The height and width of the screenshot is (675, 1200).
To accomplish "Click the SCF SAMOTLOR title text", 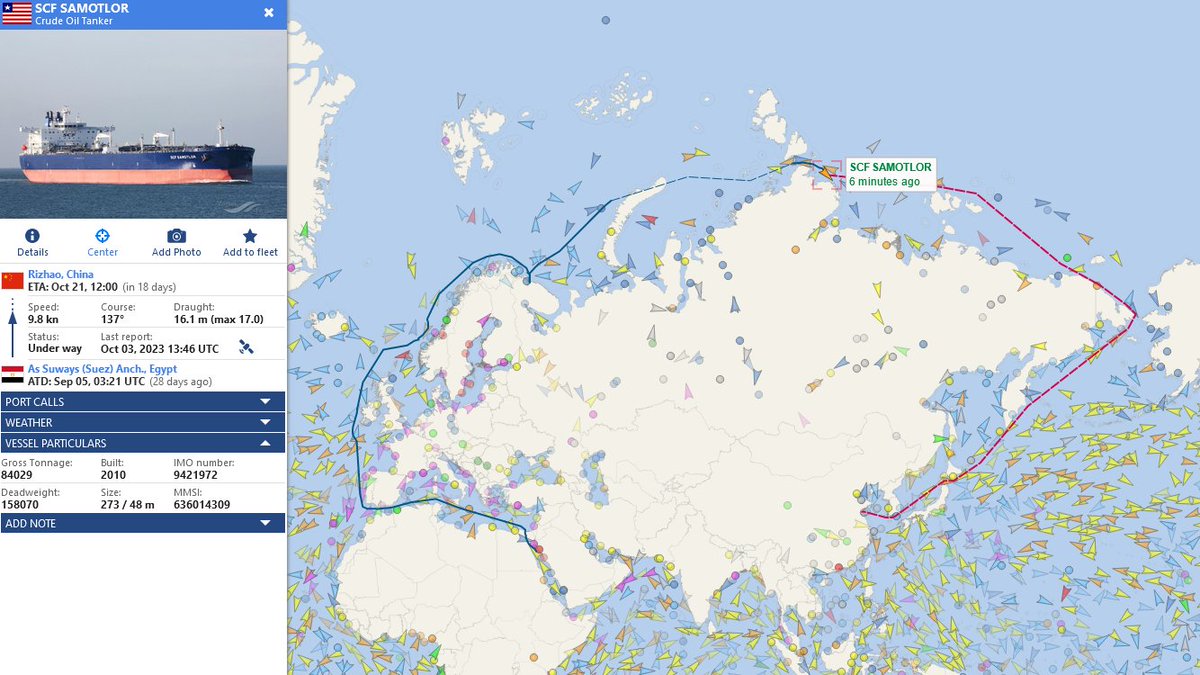I will [82, 8].
